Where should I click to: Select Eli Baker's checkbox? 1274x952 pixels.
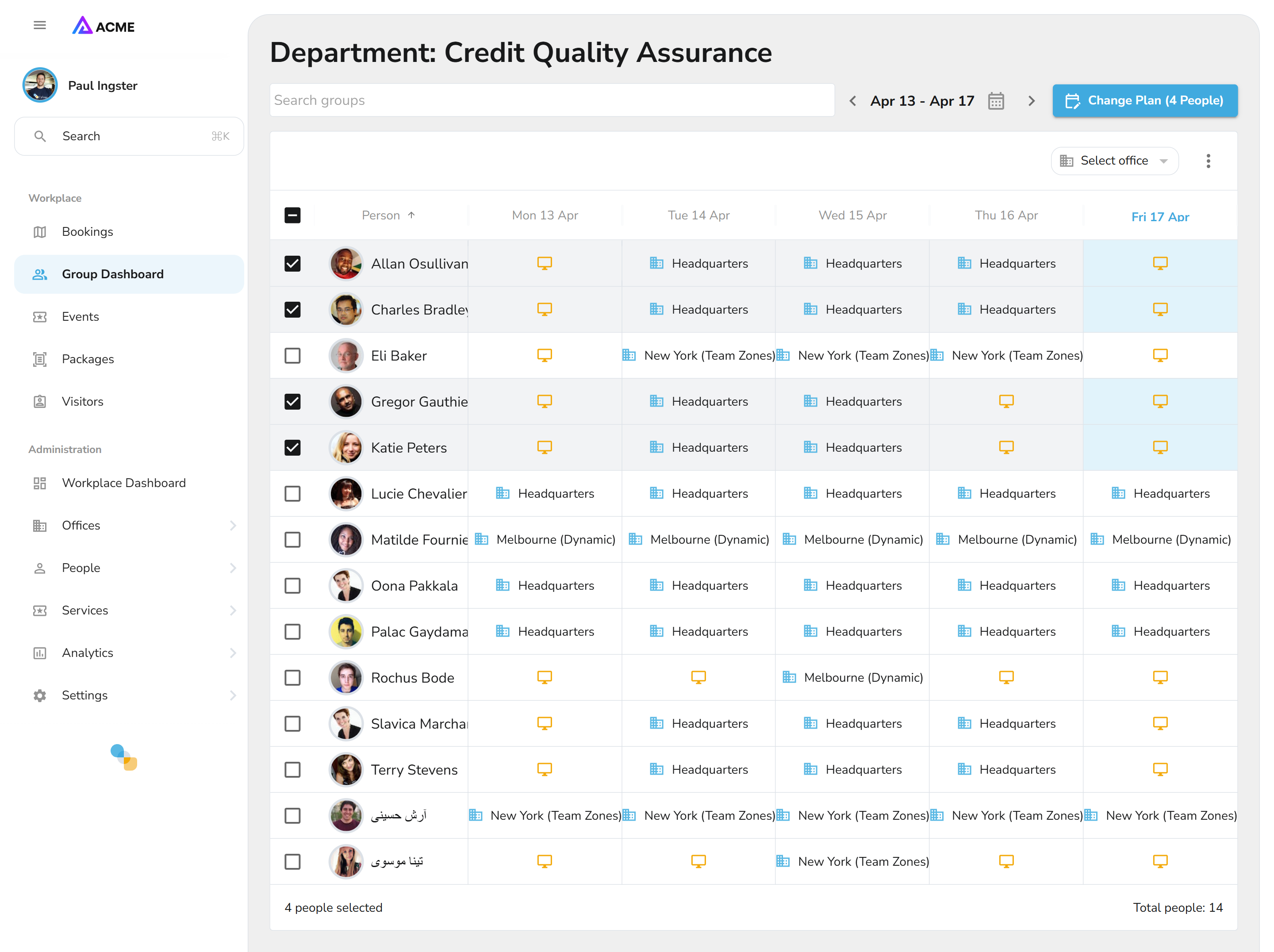pyautogui.click(x=292, y=355)
